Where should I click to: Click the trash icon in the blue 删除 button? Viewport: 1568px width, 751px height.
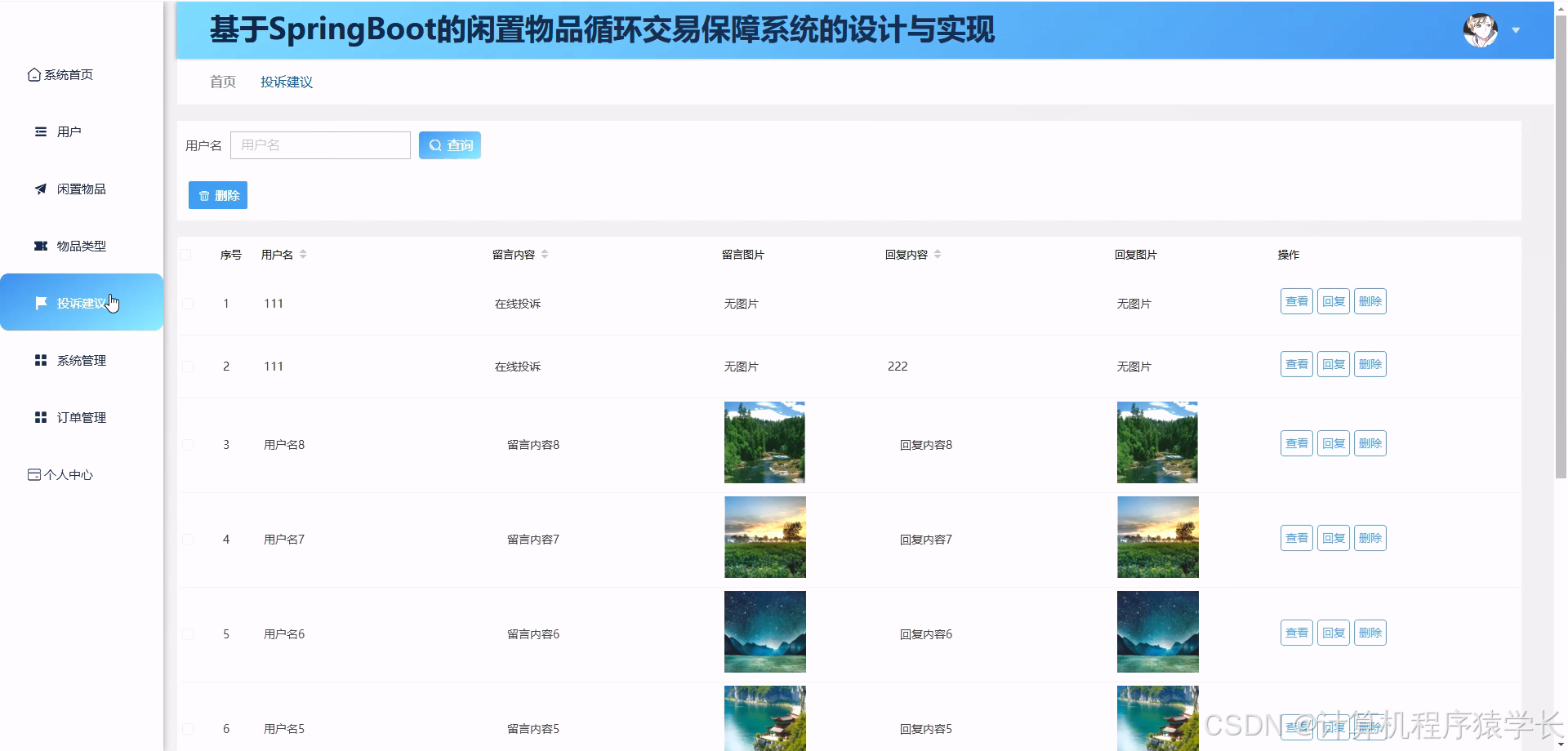click(204, 196)
